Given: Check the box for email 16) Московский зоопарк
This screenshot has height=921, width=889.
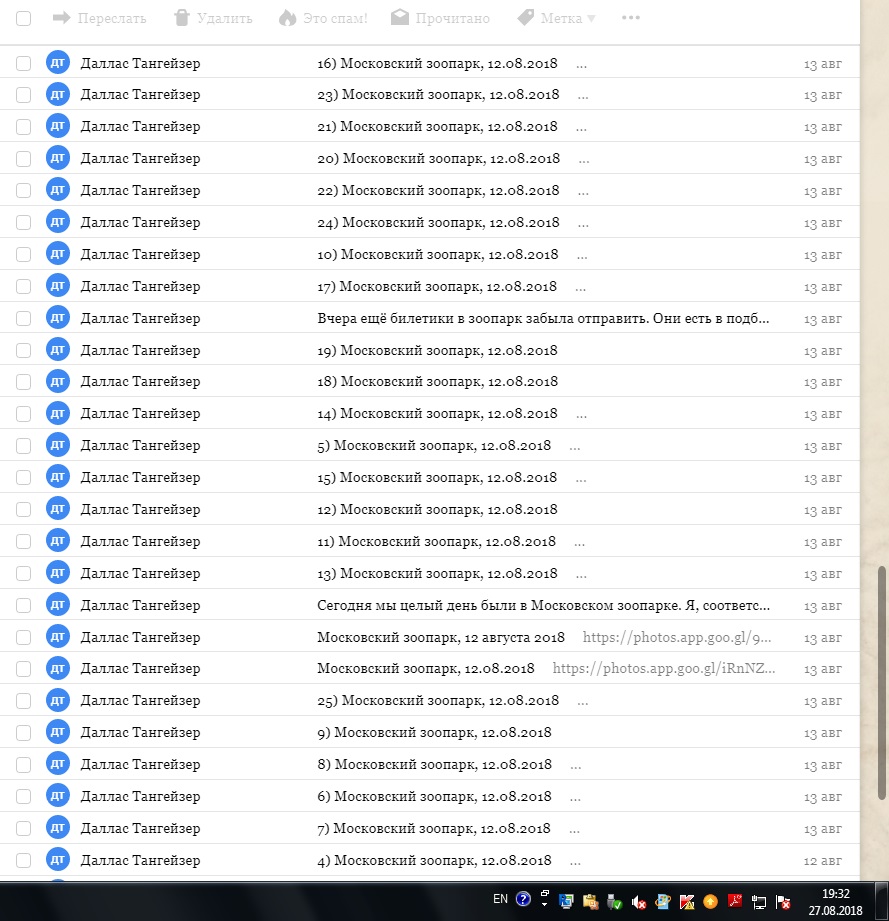Looking at the screenshot, I should pos(24,63).
